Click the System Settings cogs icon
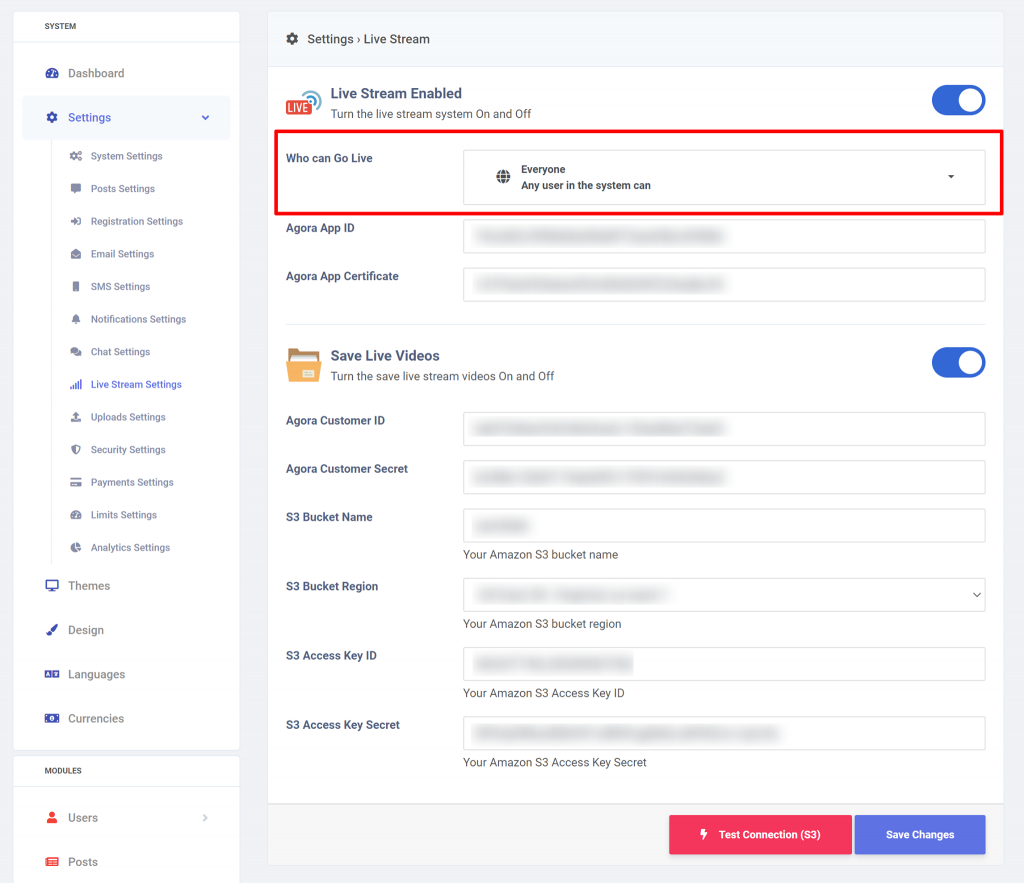Viewport: 1024px width, 883px height. (76, 156)
